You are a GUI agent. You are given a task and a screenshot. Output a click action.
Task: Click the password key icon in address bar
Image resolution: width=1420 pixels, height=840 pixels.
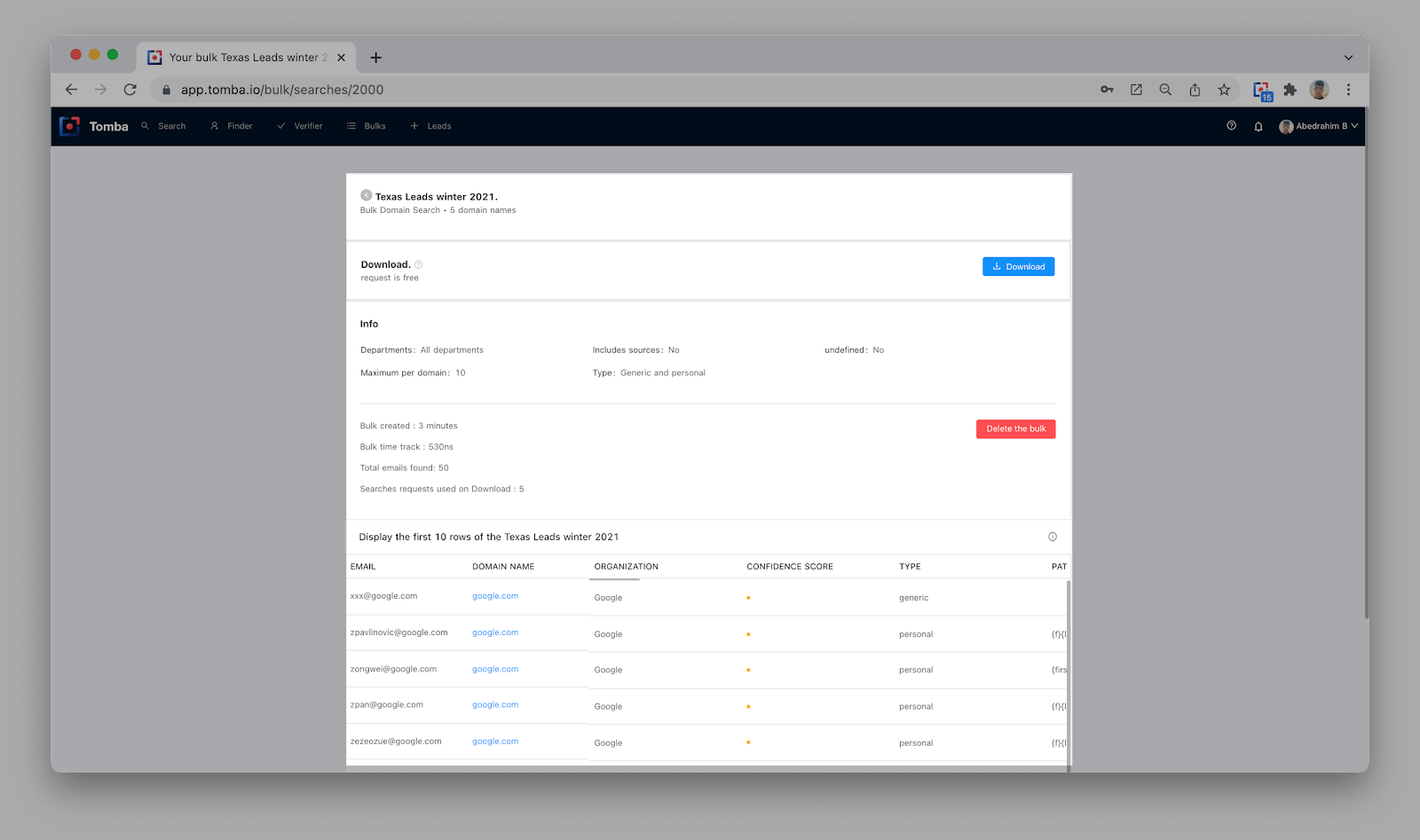pyautogui.click(x=1107, y=90)
